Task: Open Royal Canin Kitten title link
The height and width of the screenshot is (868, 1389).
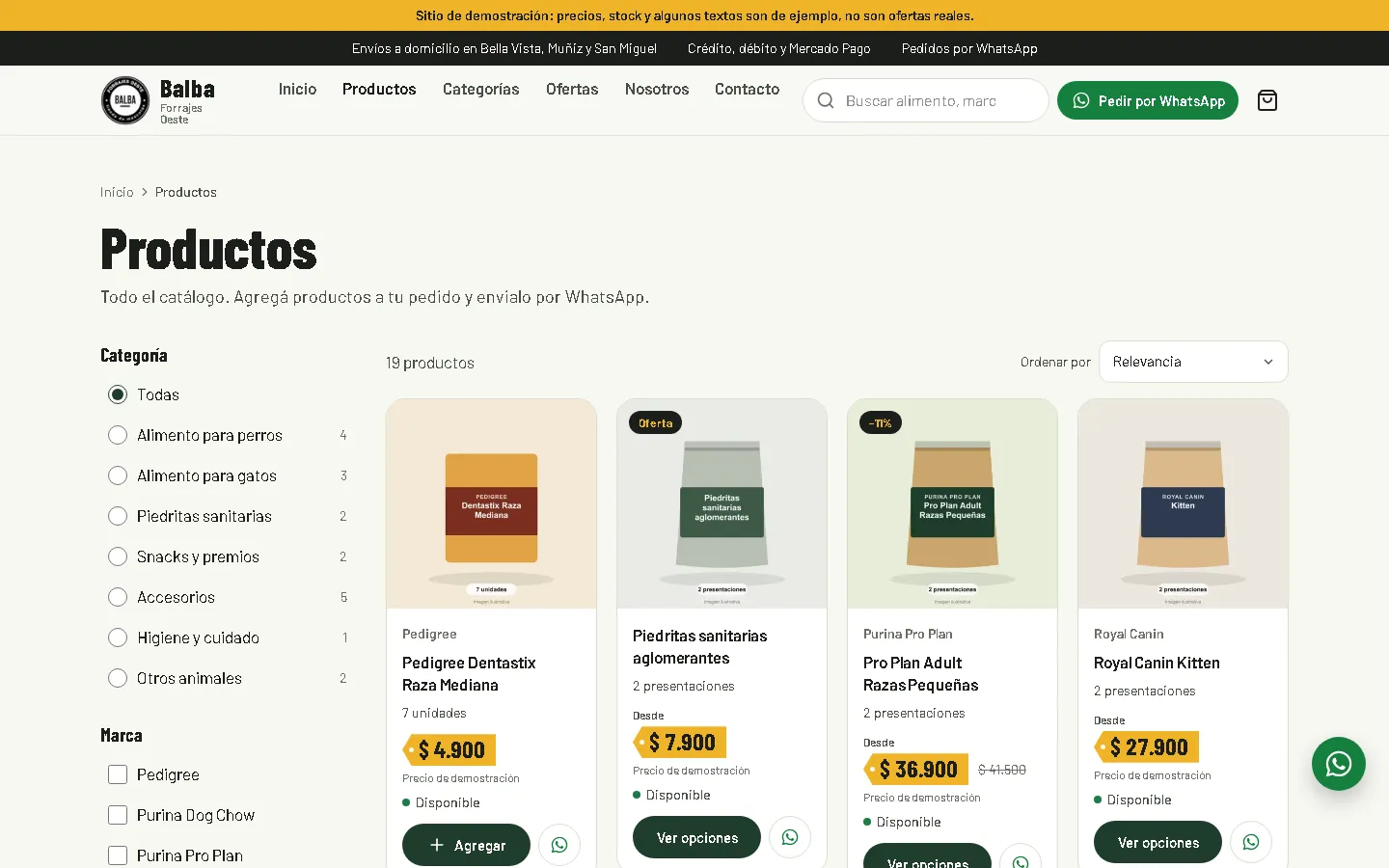Action: point(1157,663)
